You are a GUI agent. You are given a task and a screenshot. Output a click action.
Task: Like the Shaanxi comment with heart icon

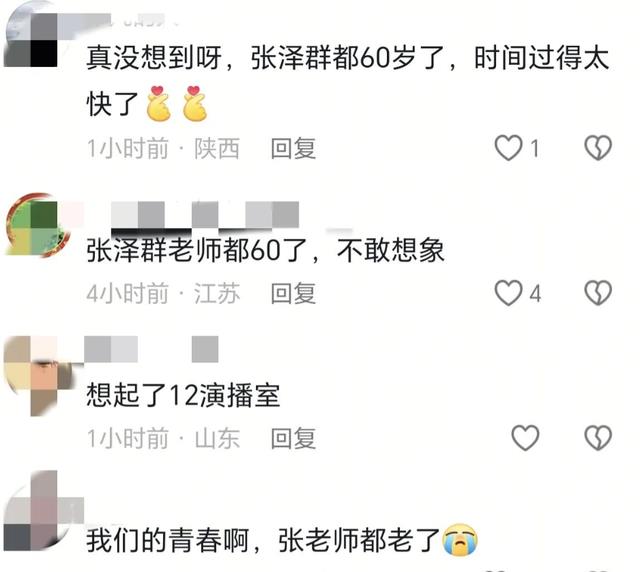[x=508, y=148]
